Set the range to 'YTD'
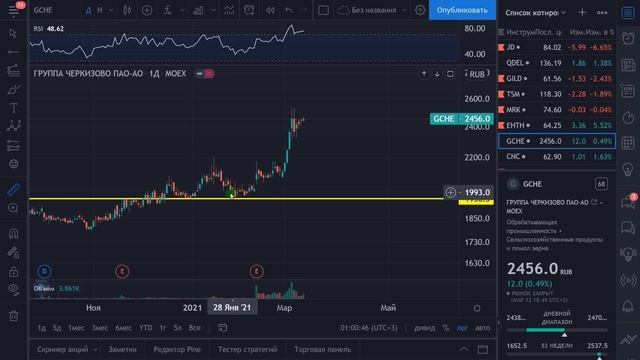The width and height of the screenshot is (640, 360). coord(145,328)
